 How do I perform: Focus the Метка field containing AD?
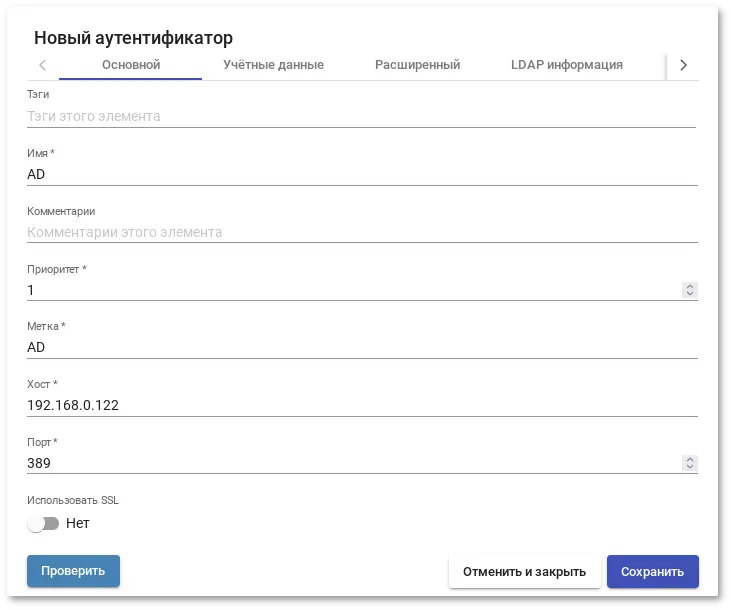point(361,347)
